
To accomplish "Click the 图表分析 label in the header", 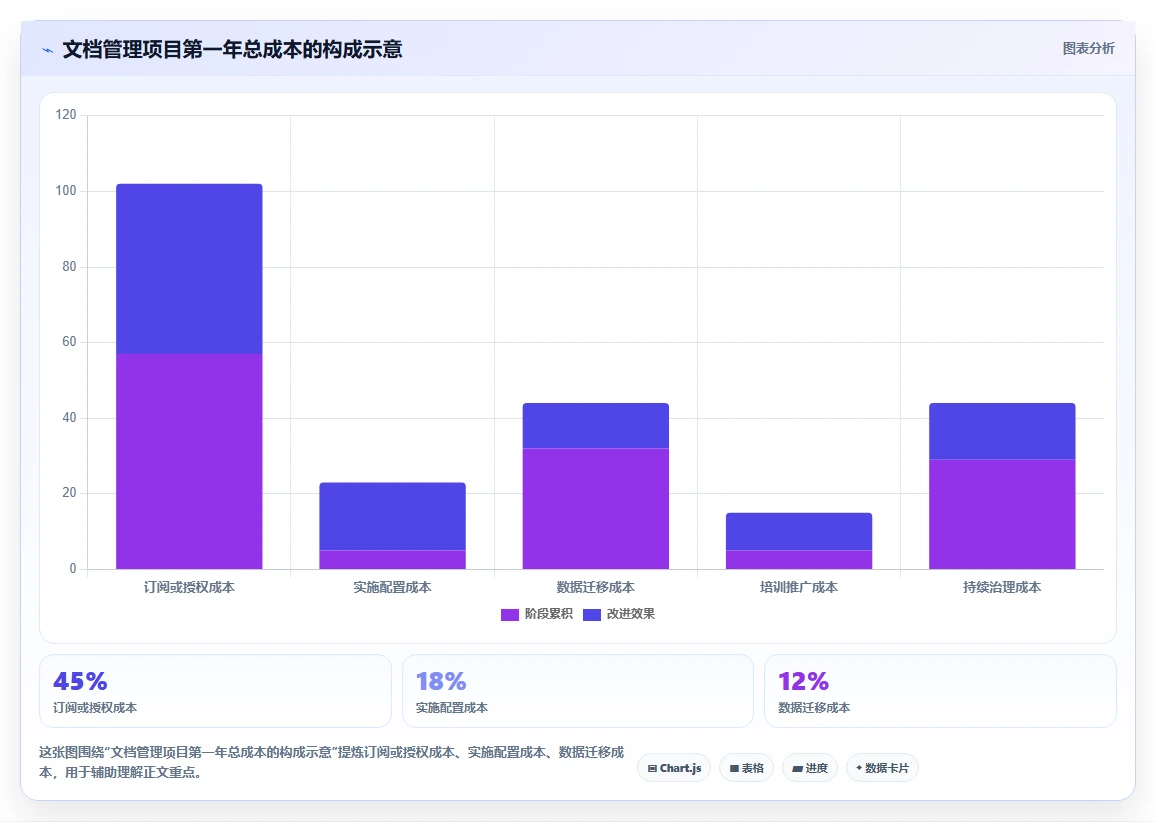I will 1088,49.
